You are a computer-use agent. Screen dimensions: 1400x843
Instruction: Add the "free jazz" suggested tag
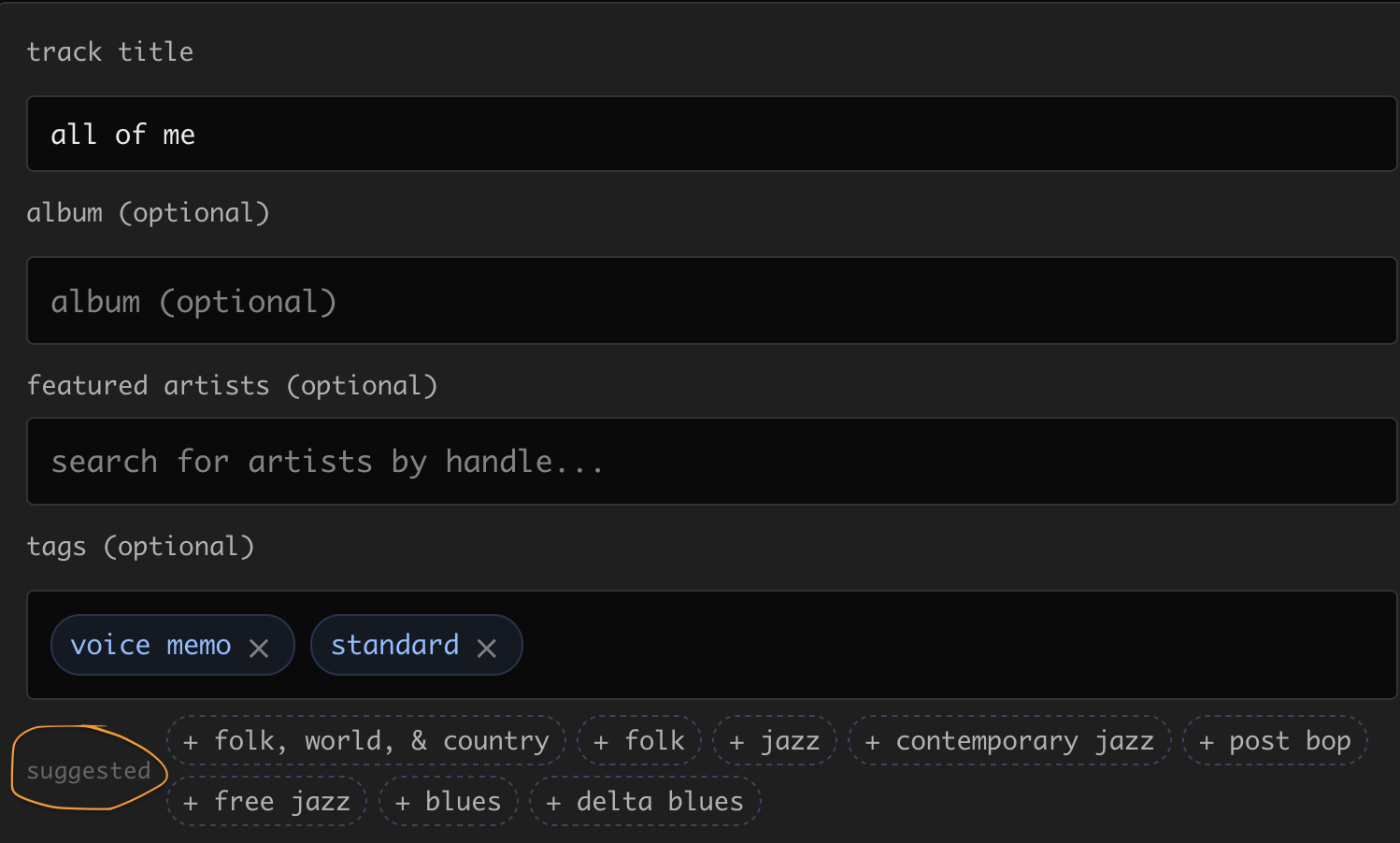(x=267, y=802)
